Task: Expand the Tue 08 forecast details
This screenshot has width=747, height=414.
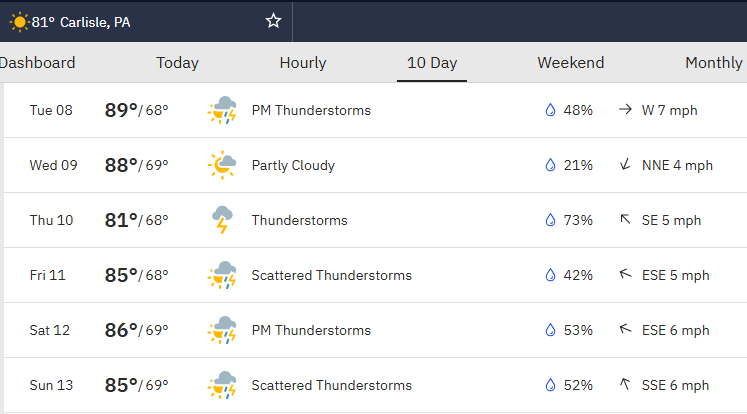Action: click(x=375, y=110)
